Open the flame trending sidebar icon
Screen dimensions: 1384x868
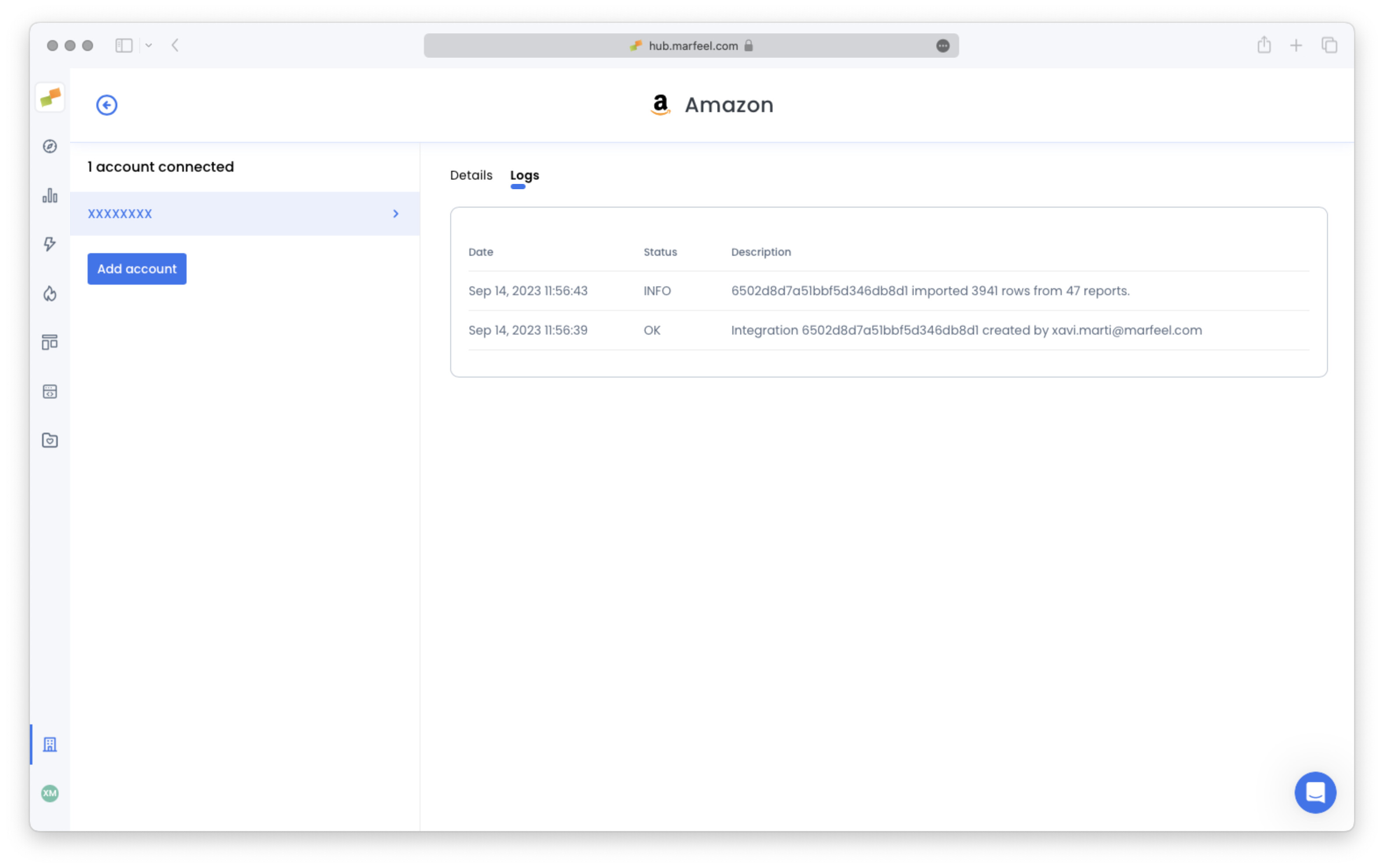coord(50,294)
